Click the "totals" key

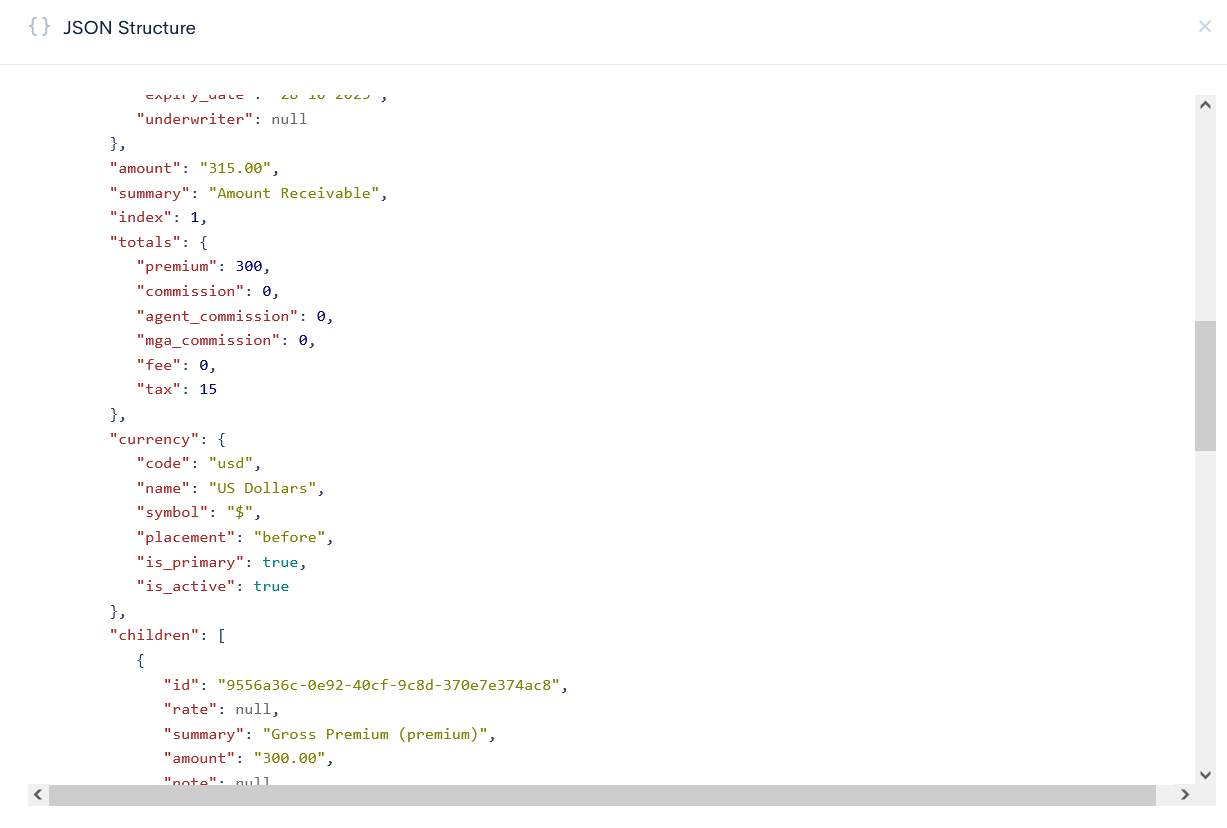141,242
